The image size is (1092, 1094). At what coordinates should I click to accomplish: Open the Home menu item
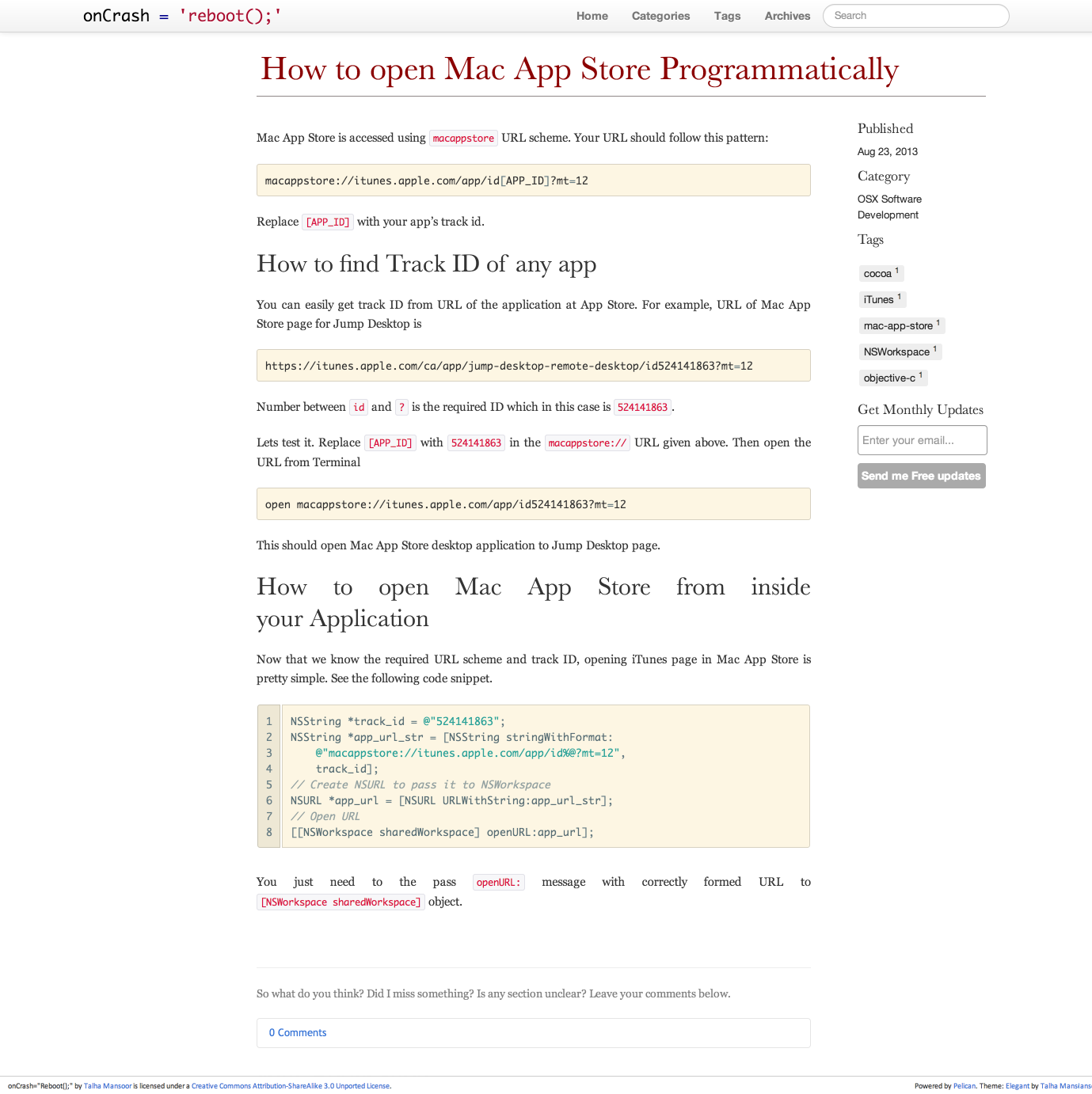[592, 16]
